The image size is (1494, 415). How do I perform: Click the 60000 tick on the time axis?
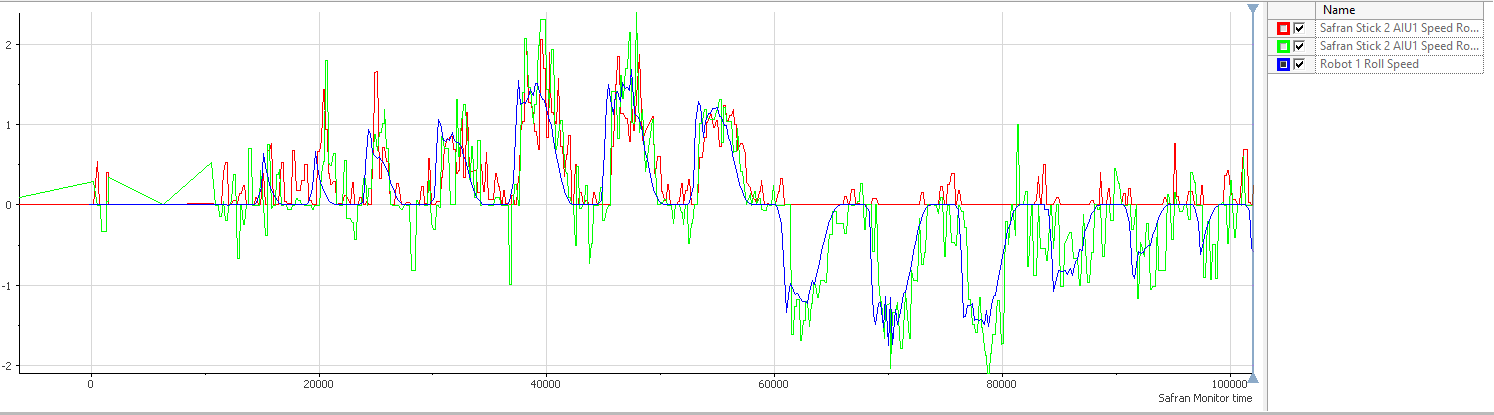pos(773,382)
